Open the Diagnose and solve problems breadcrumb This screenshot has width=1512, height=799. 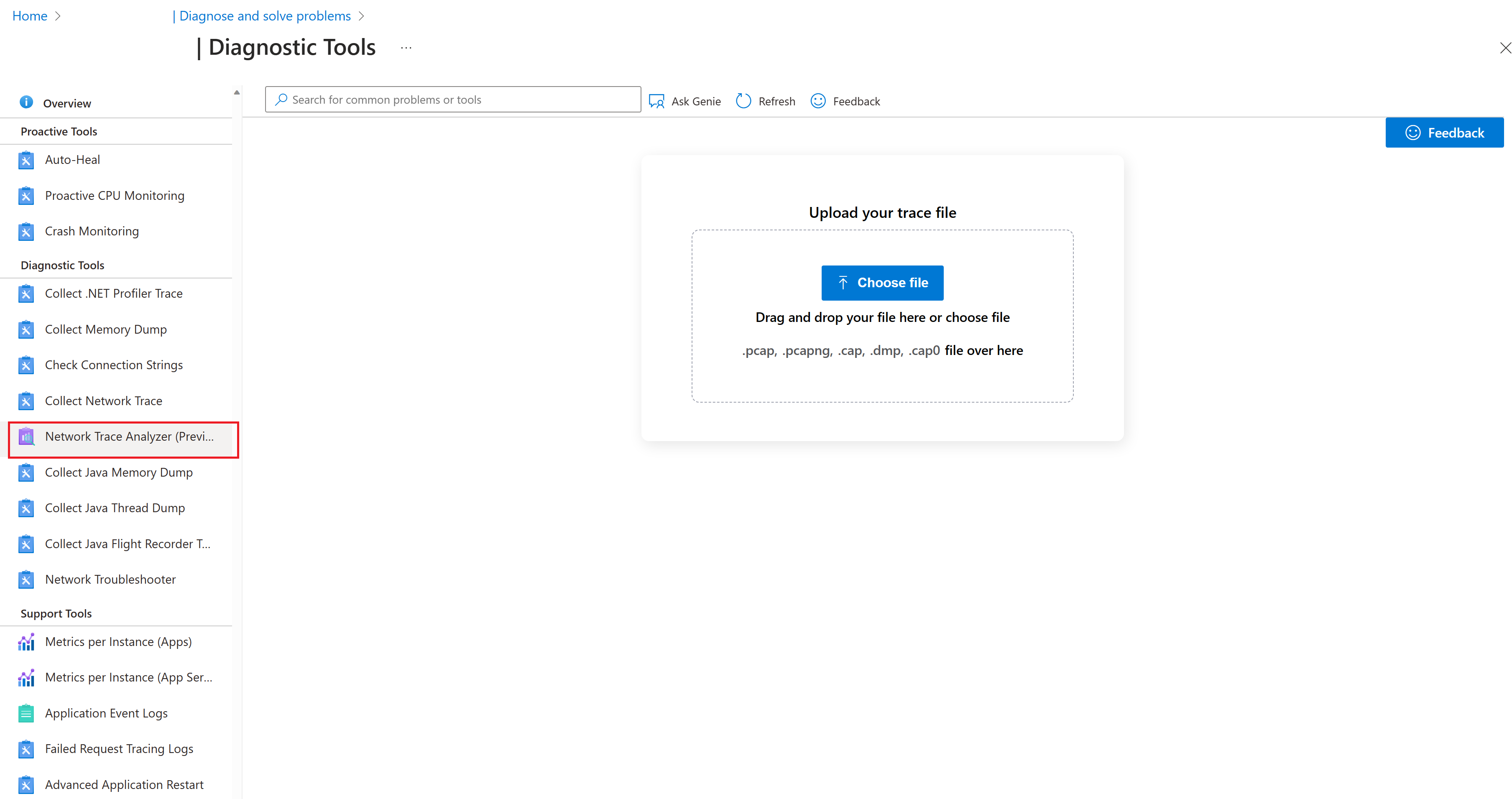[x=264, y=16]
